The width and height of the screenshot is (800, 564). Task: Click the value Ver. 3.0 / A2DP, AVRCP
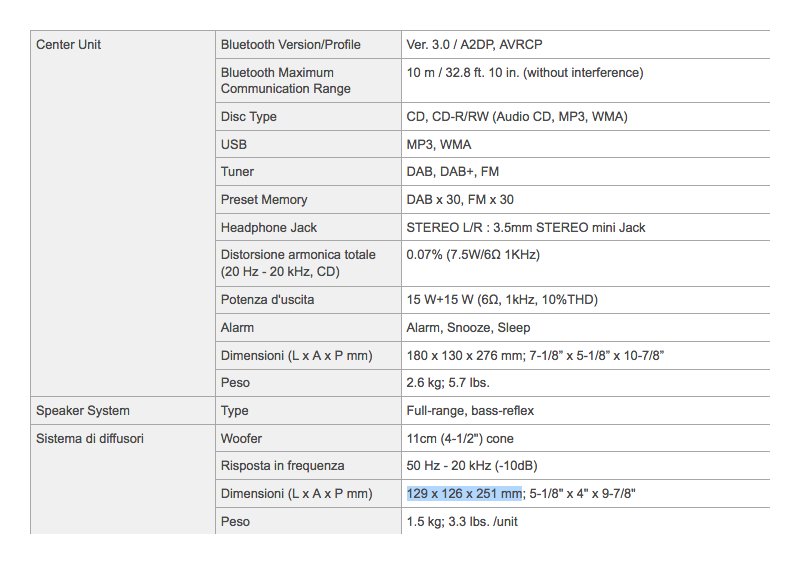(474, 45)
